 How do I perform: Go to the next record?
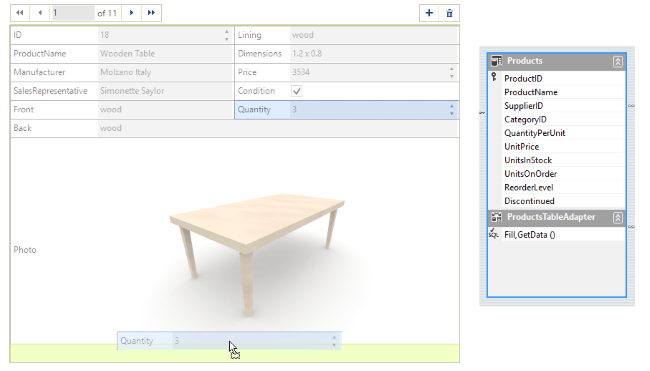click(131, 13)
